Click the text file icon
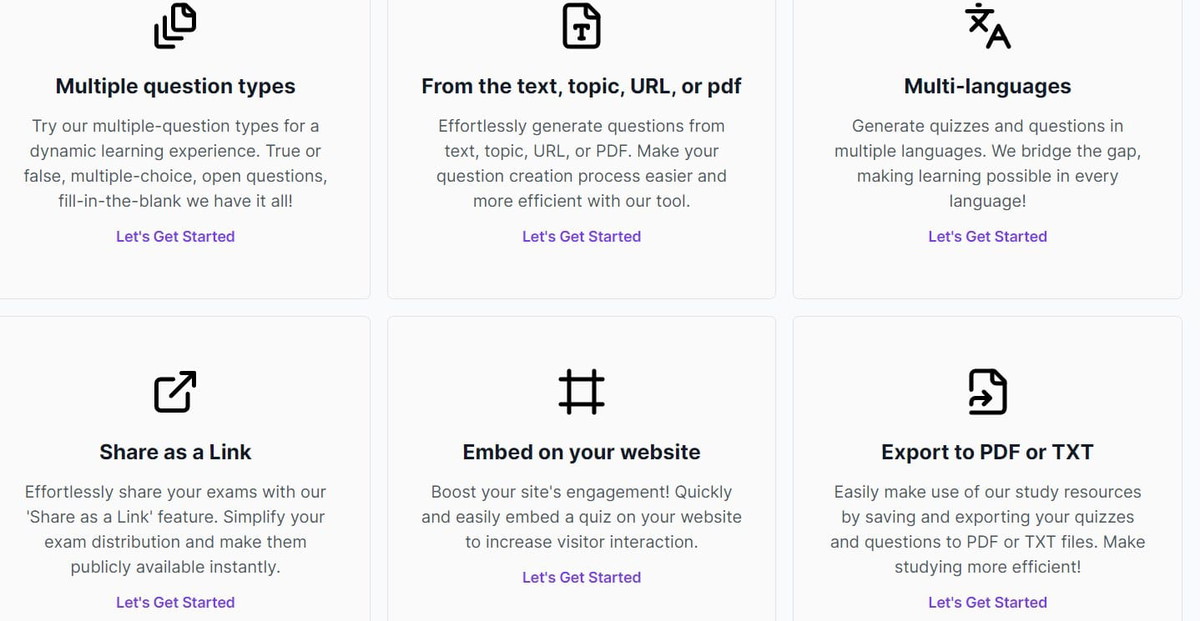The image size is (1200, 621). [x=581, y=26]
